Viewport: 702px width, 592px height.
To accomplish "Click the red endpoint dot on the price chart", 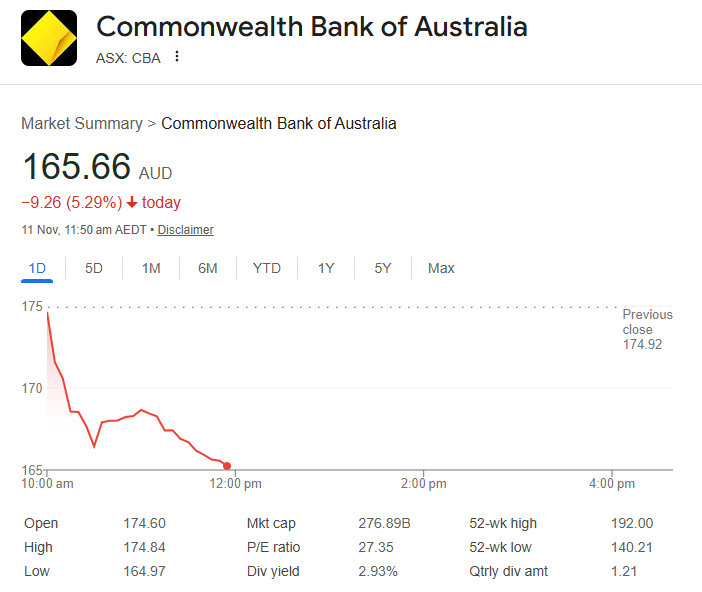I will pyautogui.click(x=227, y=466).
